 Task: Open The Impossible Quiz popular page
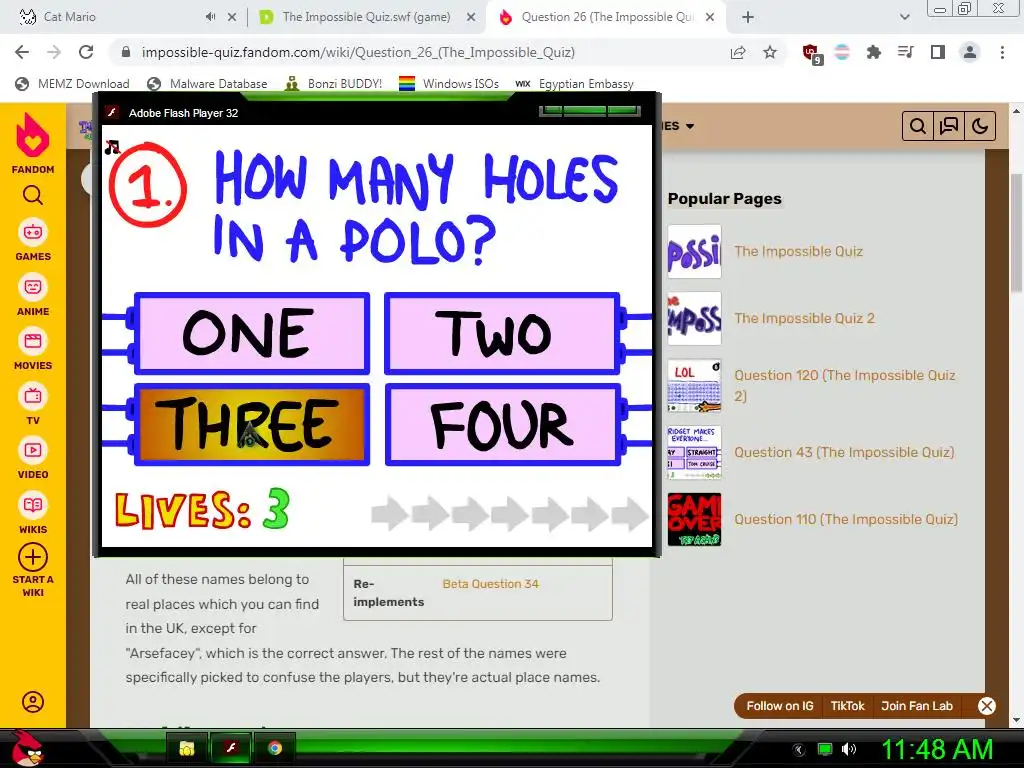(798, 251)
